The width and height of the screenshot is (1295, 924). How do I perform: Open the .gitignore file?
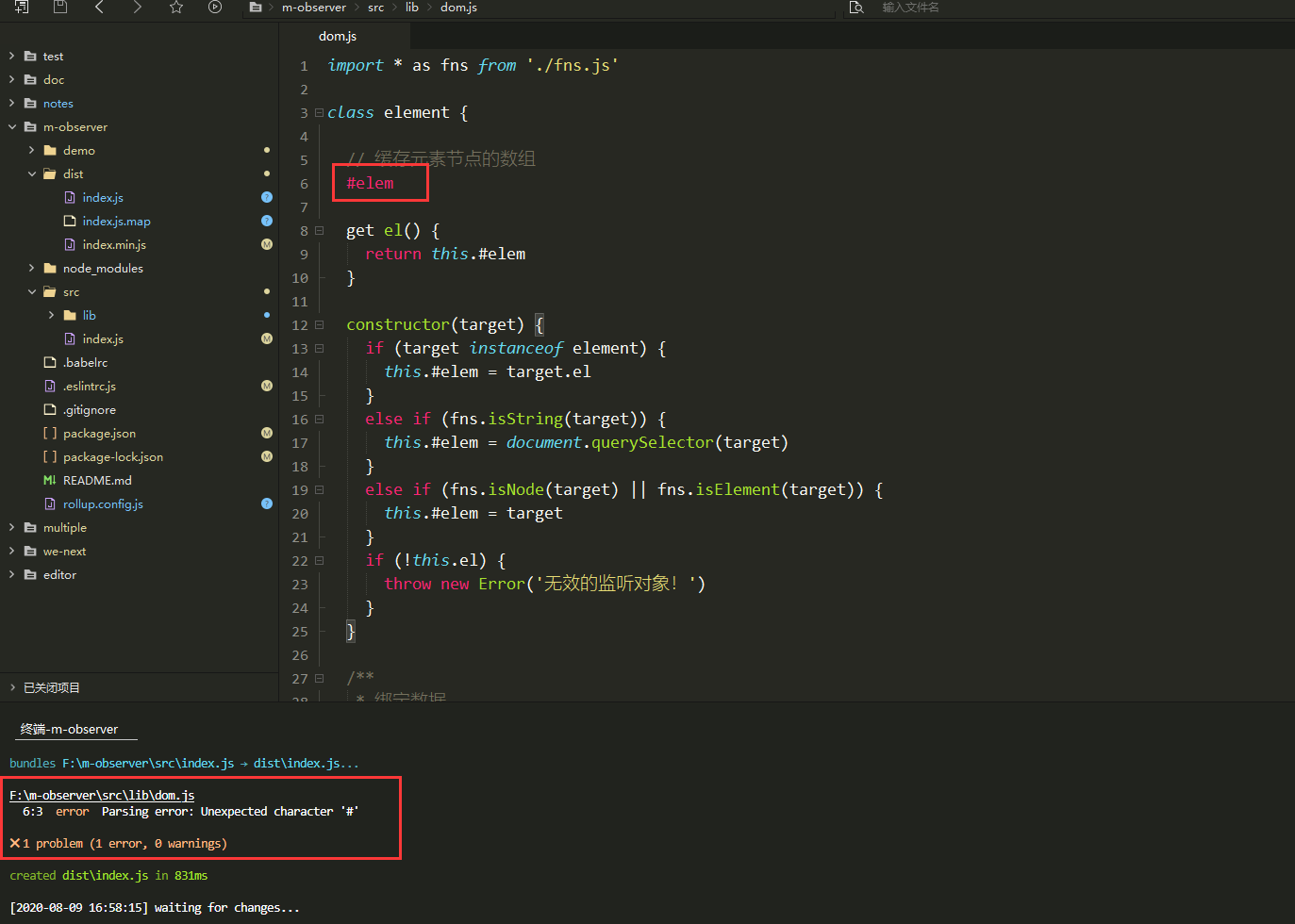90,409
